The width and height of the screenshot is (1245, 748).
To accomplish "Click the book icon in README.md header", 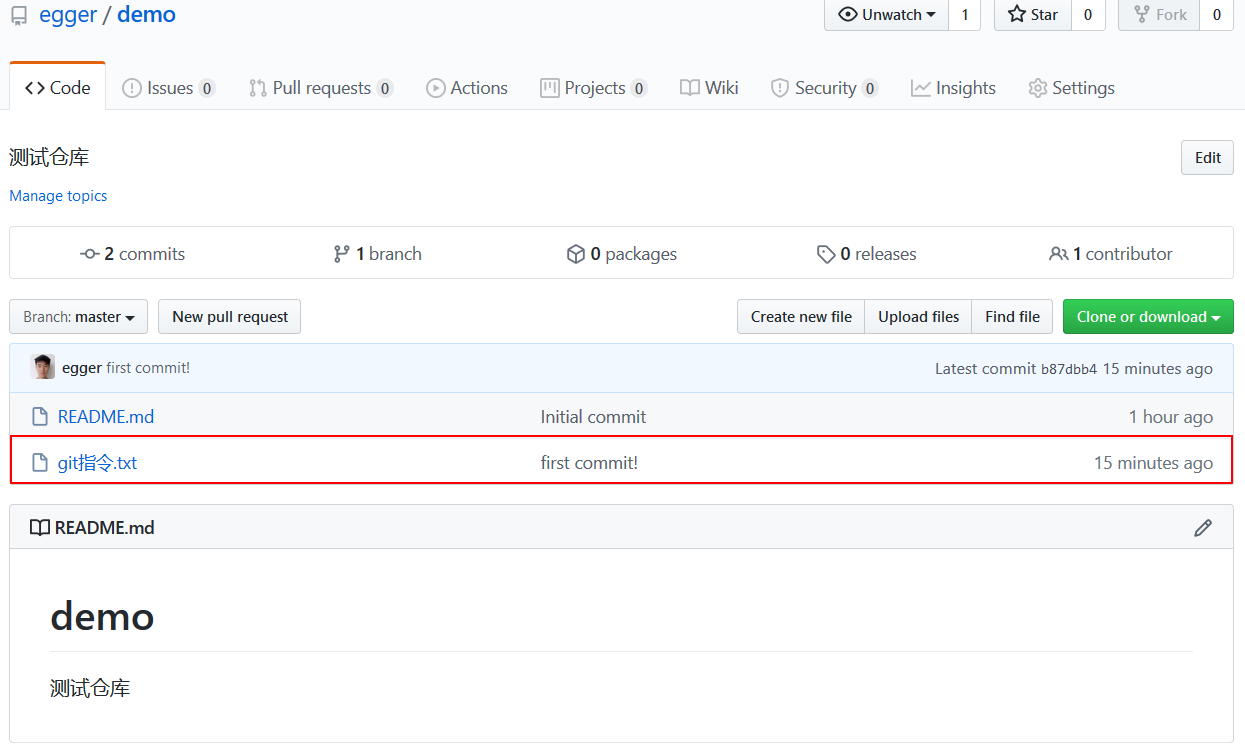I will click(40, 528).
